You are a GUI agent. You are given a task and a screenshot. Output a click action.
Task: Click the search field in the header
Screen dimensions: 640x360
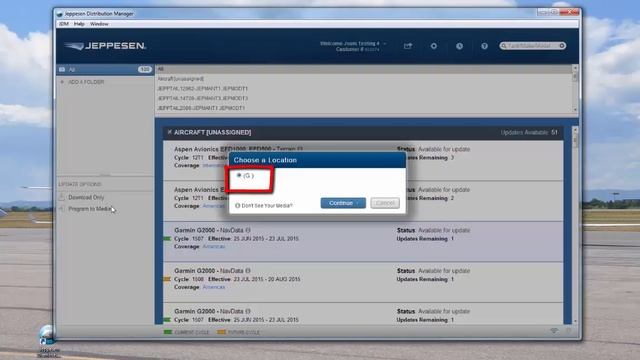click(x=533, y=46)
